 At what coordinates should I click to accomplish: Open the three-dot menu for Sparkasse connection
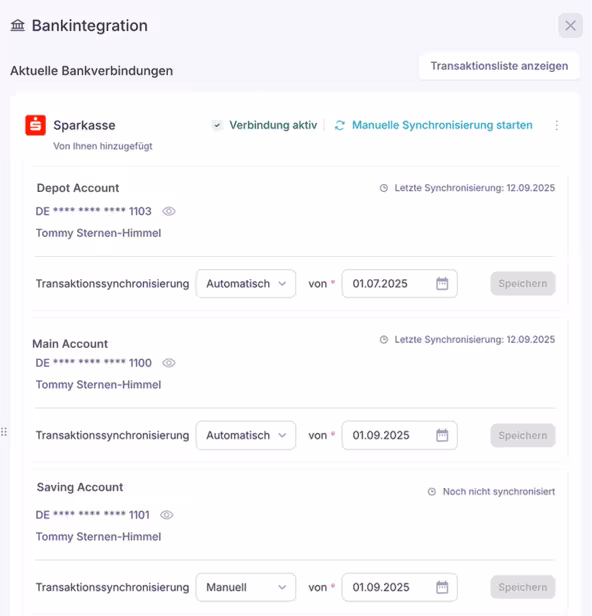click(557, 125)
